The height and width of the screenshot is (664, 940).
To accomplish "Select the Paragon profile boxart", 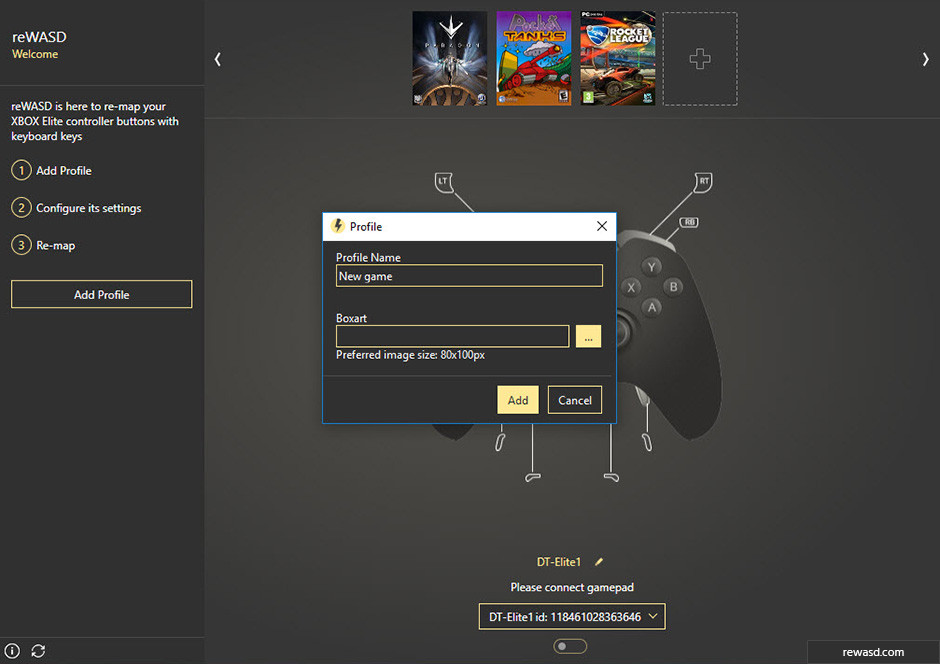I will 450,59.
